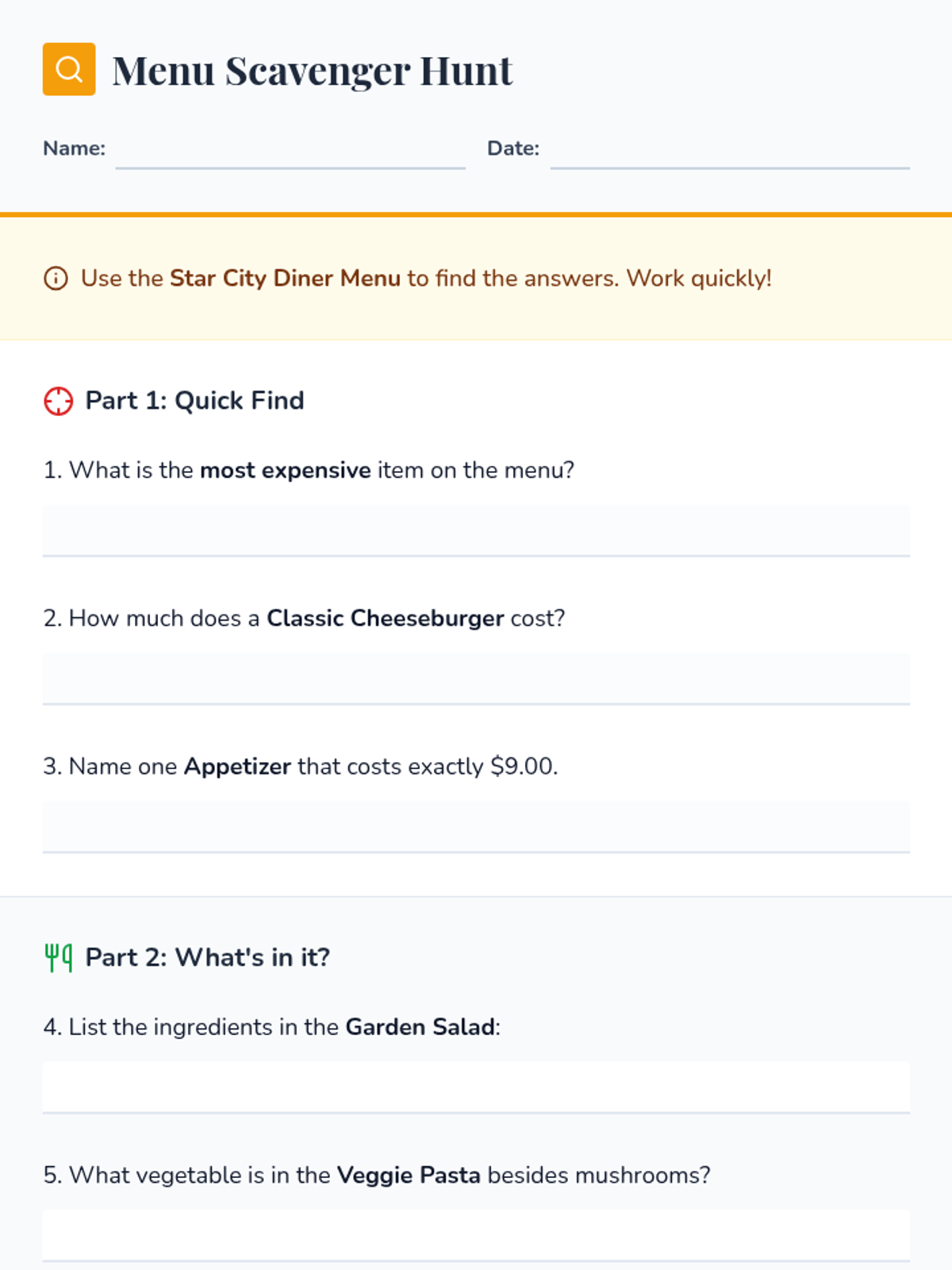The width and height of the screenshot is (952, 1270).
Task: Click answer field for most expensive item
Action: point(476,529)
